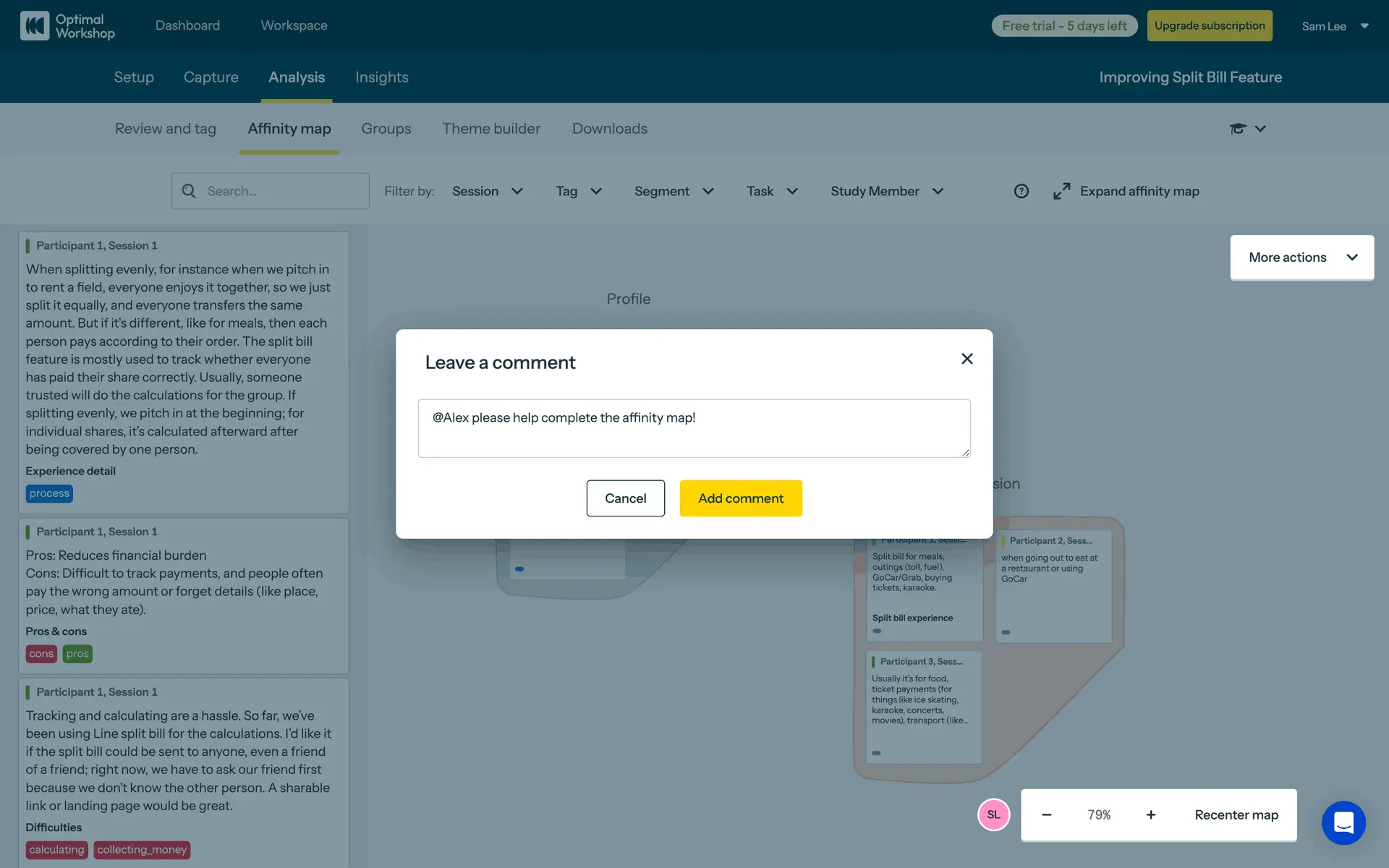
Task: Click the SL user avatar badge
Action: point(993,814)
